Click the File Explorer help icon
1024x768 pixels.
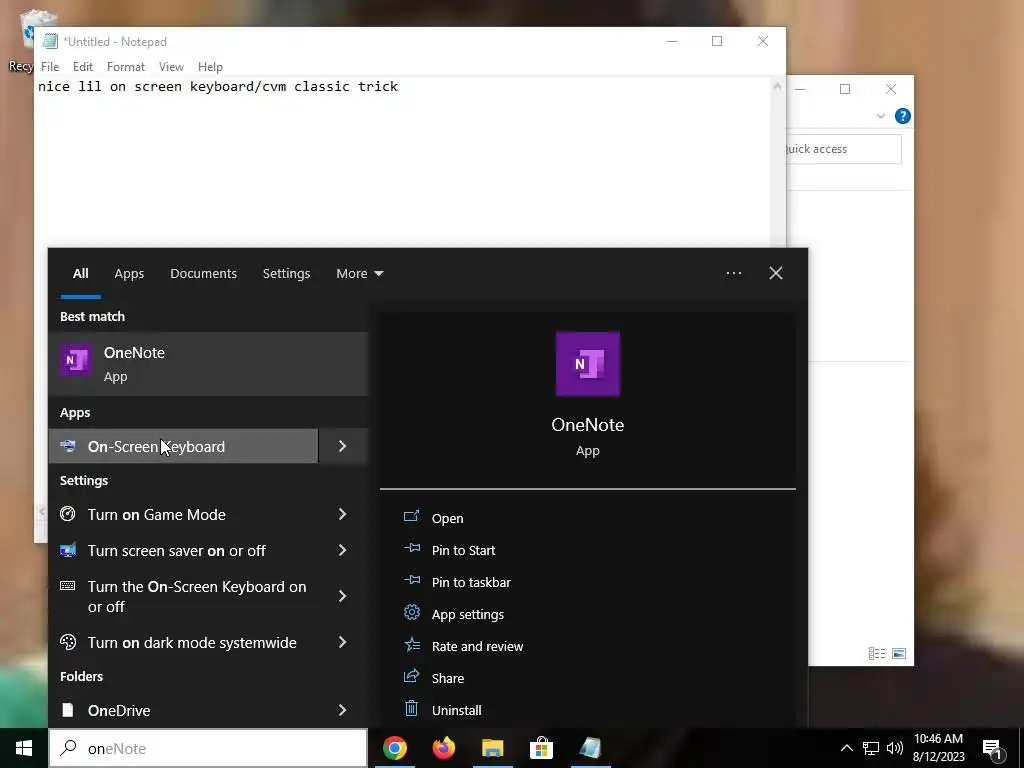coord(903,116)
